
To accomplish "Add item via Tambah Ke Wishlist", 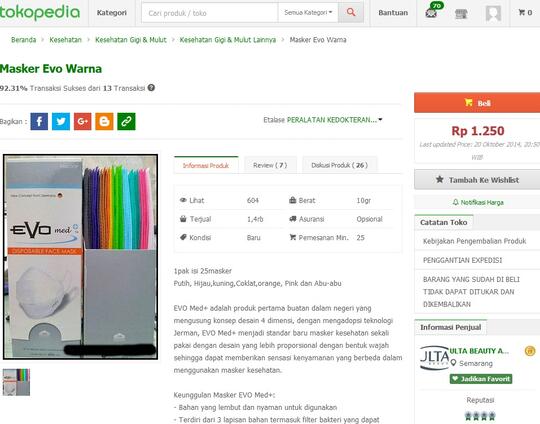I will click(x=477, y=179).
